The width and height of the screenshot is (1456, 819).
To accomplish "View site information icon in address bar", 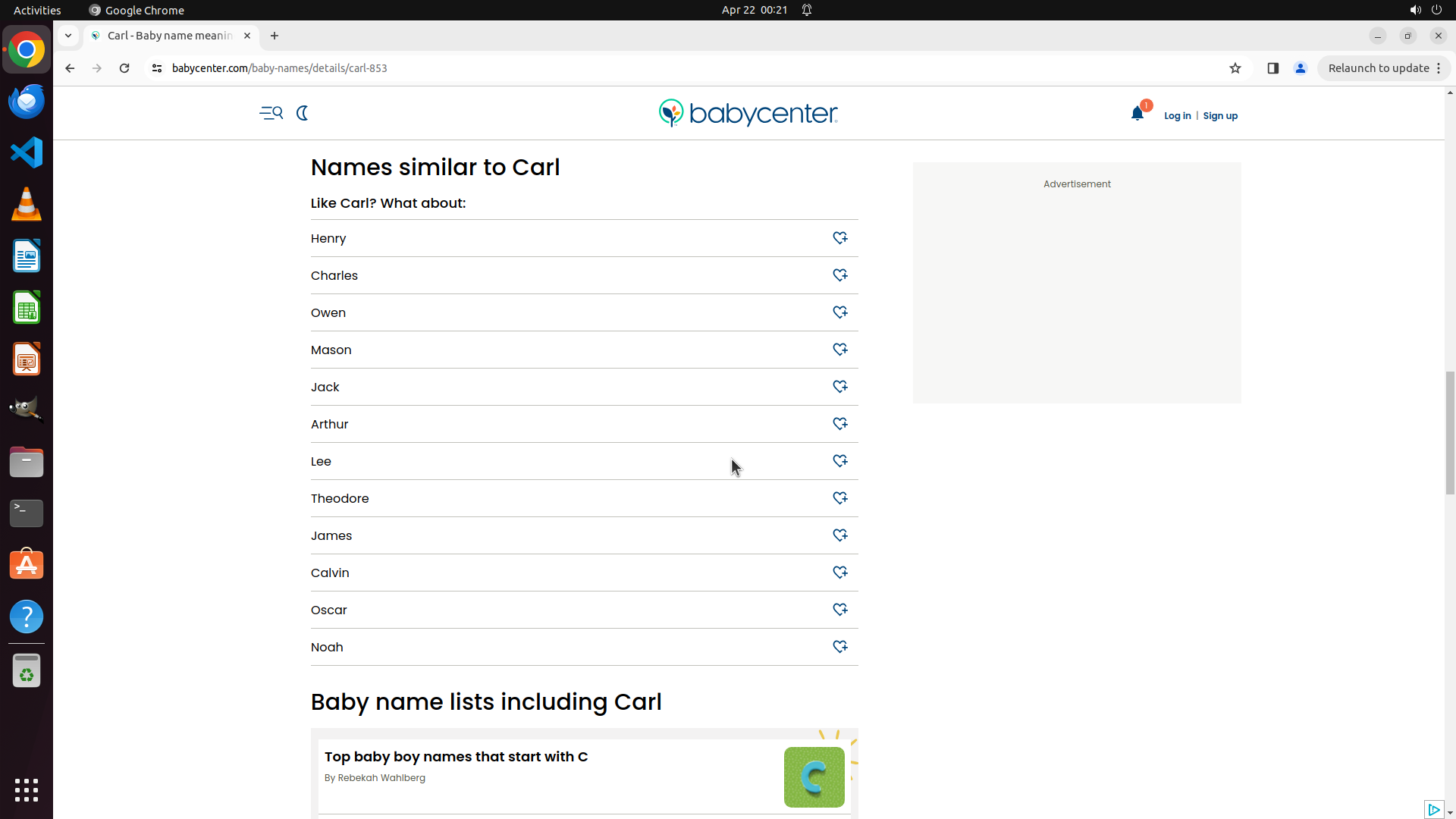I will click(157, 68).
